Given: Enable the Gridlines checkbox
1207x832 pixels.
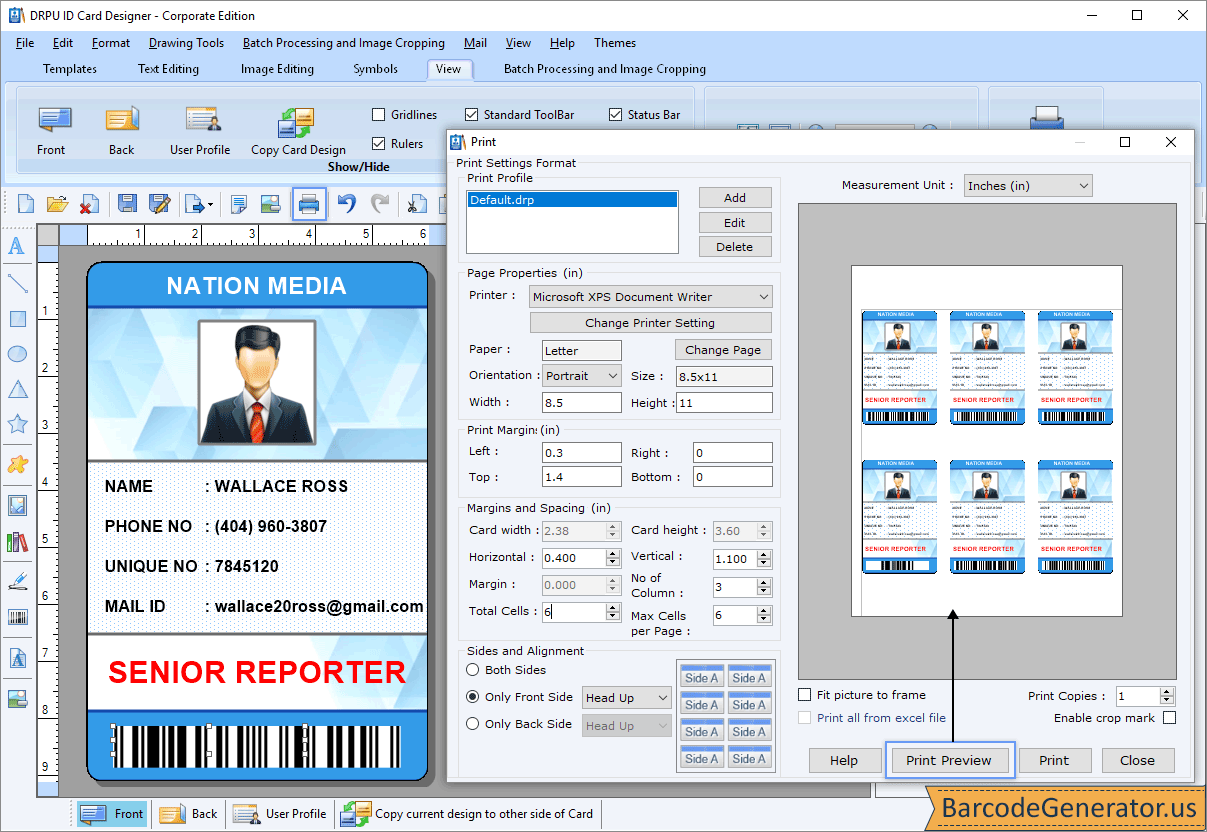Looking at the screenshot, I should tap(379, 115).
